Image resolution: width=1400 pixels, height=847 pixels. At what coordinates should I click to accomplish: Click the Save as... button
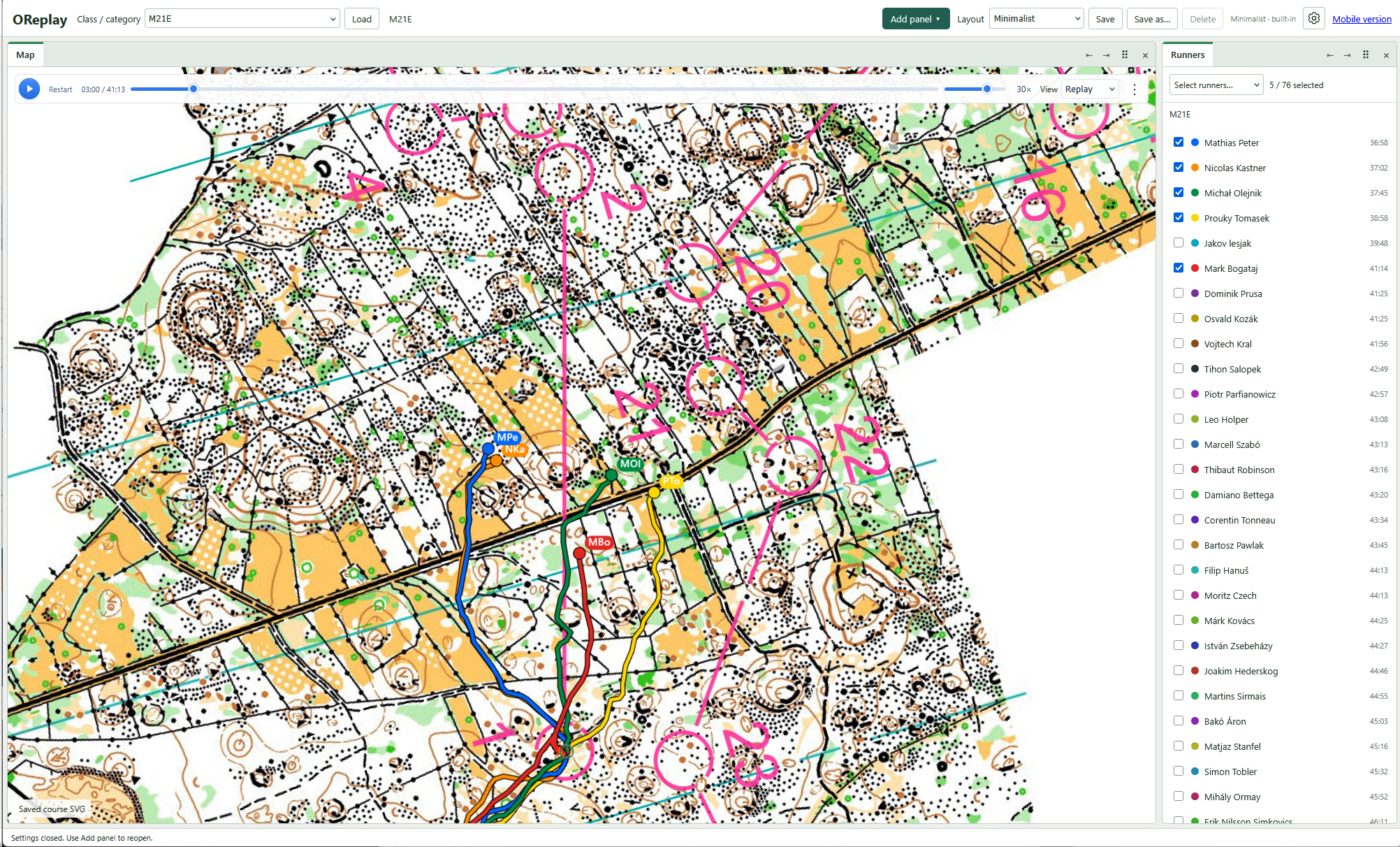(1152, 19)
